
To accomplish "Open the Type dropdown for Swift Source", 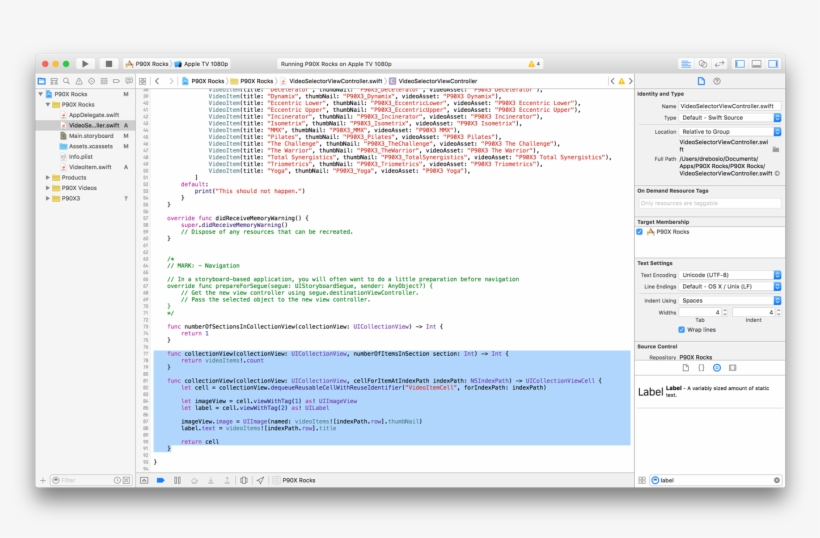I will [730, 117].
